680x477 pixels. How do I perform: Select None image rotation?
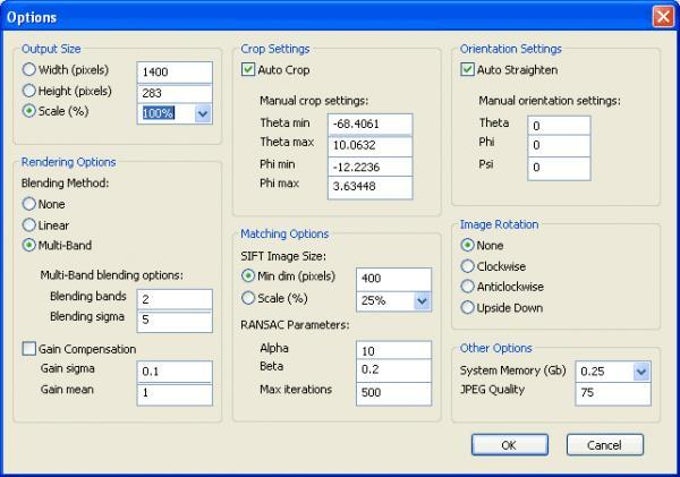467,245
